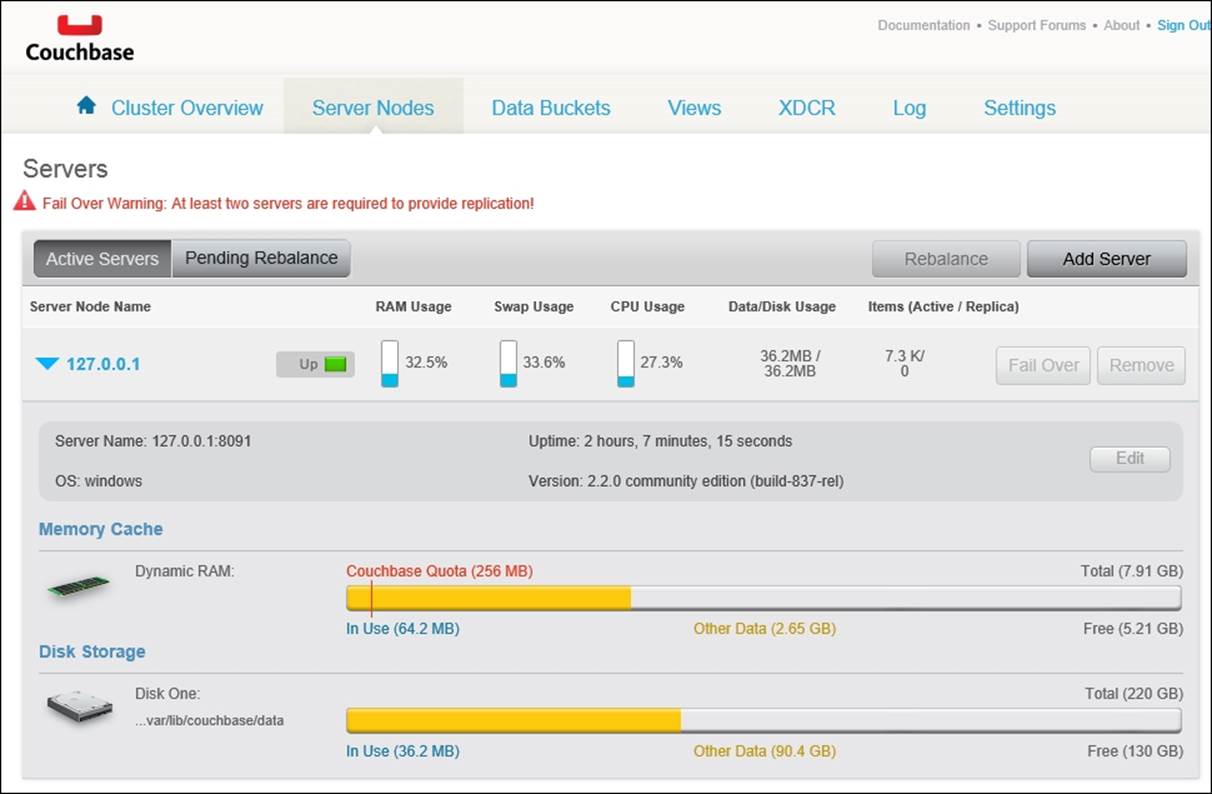Click the CPU Usage gauge icon
1212x794 pixels.
tap(626, 363)
